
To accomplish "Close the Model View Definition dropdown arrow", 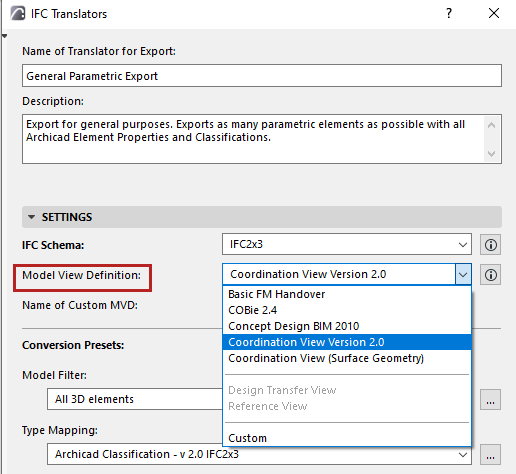I will [463, 274].
